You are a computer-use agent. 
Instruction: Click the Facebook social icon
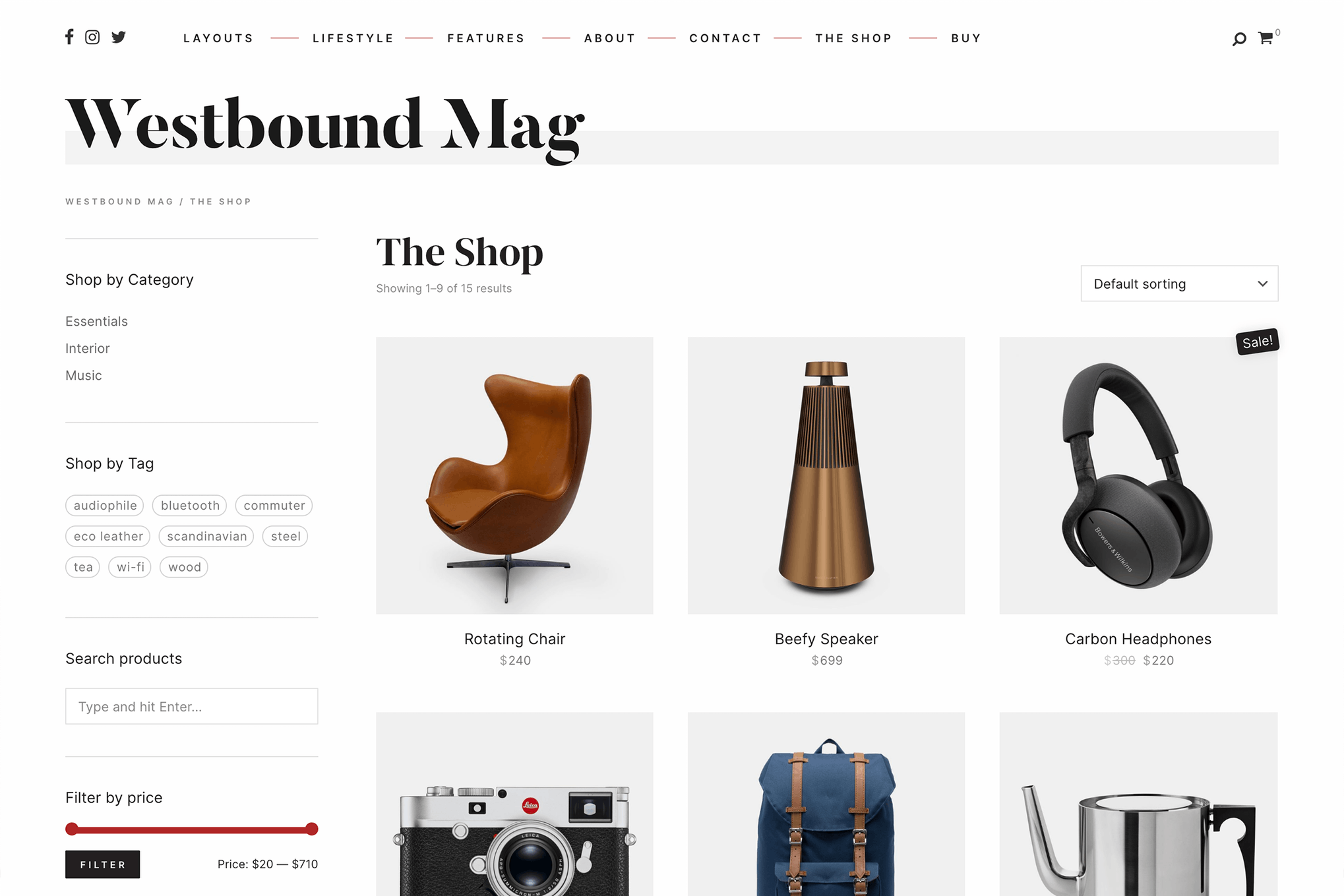[x=69, y=38]
